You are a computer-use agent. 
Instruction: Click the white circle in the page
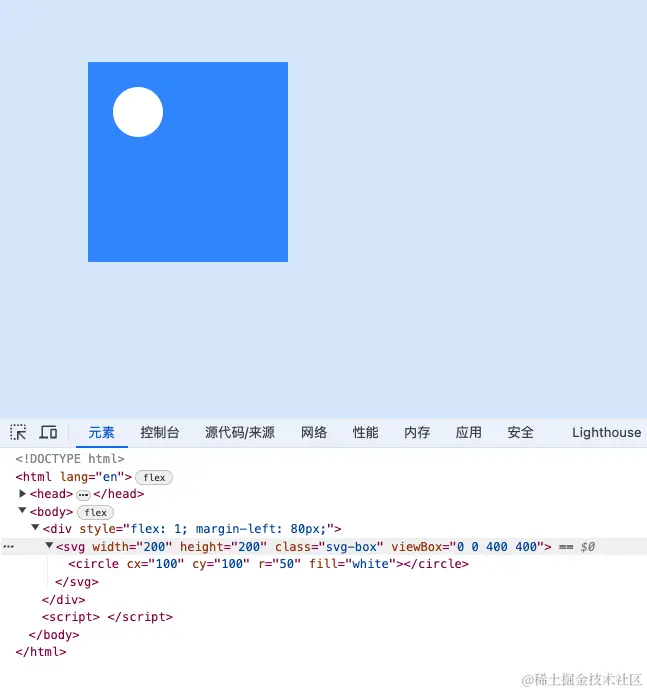(x=138, y=112)
